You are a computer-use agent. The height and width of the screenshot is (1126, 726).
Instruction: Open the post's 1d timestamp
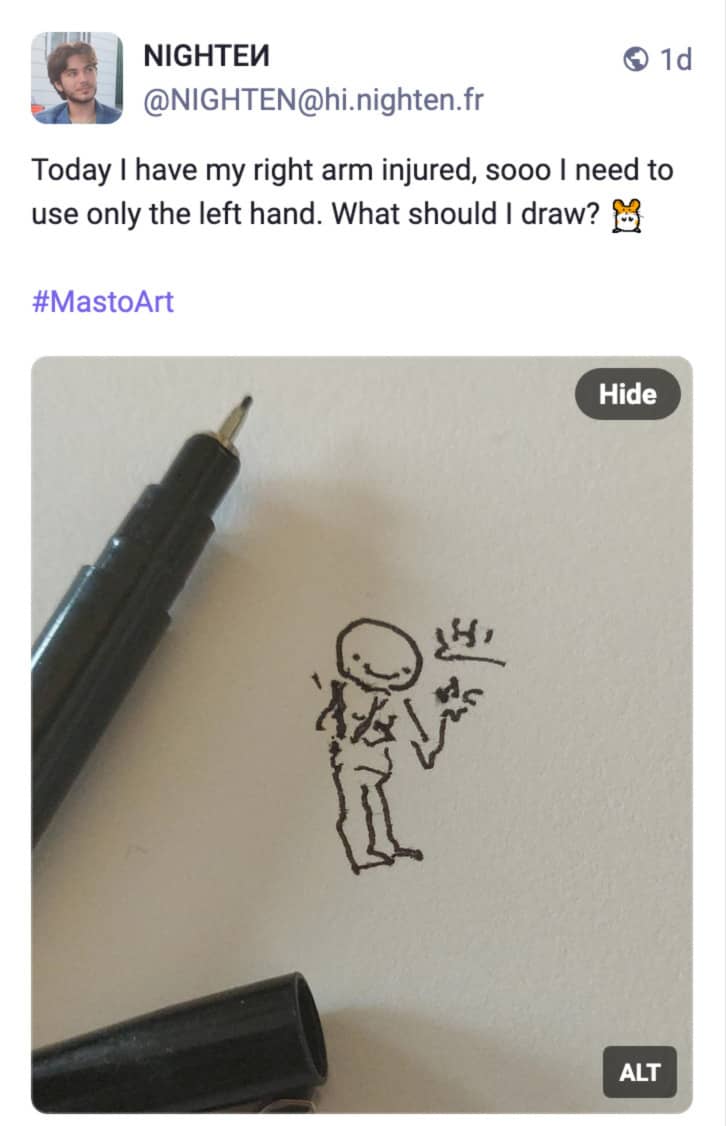(x=676, y=60)
